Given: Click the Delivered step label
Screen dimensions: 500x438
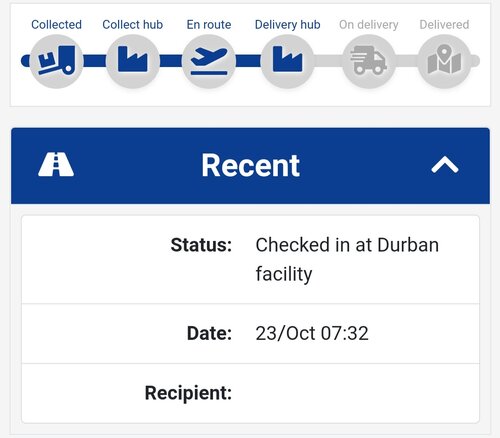Looking at the screenshot, I should (444, 24).
